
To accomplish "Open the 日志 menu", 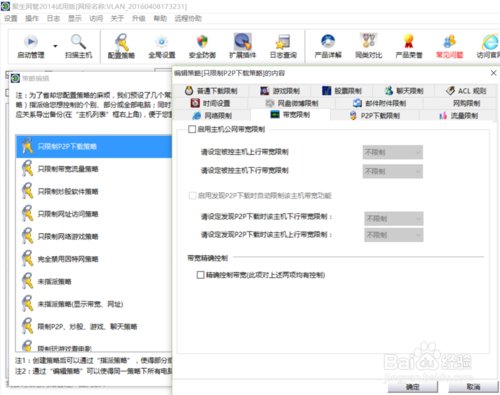I will pos(53,18).
